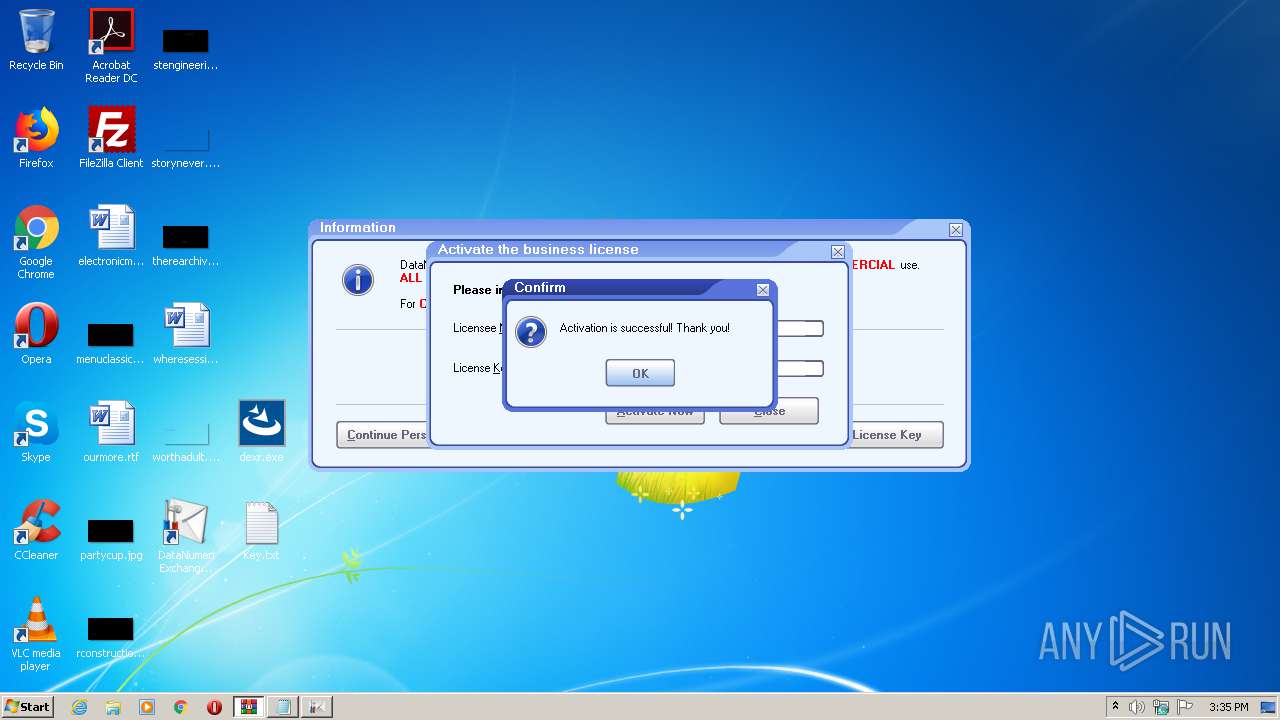Click the network tray icon
Viewport: 1280px width, 720px height.
[x=1161, y=707]
